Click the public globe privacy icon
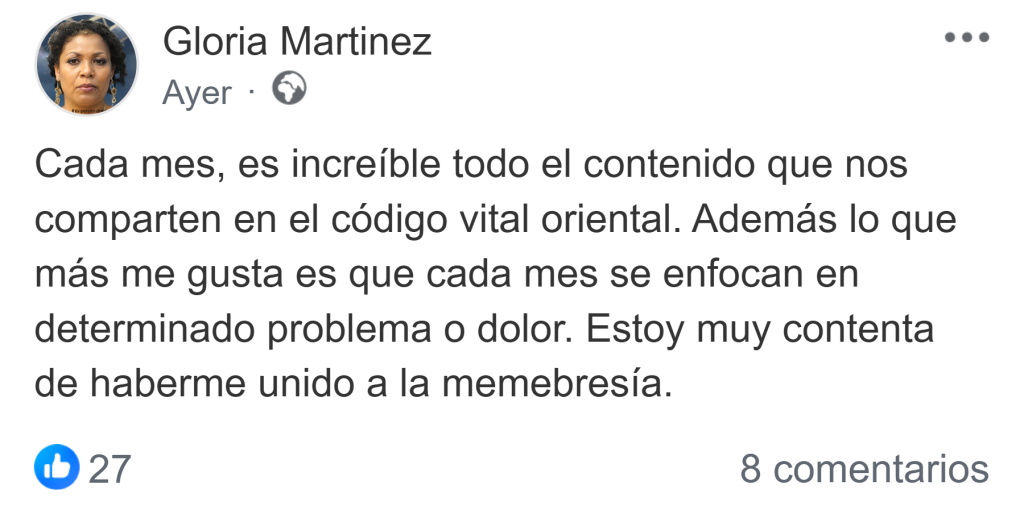Screen dimensions: 1024x518 coord(289,90)
